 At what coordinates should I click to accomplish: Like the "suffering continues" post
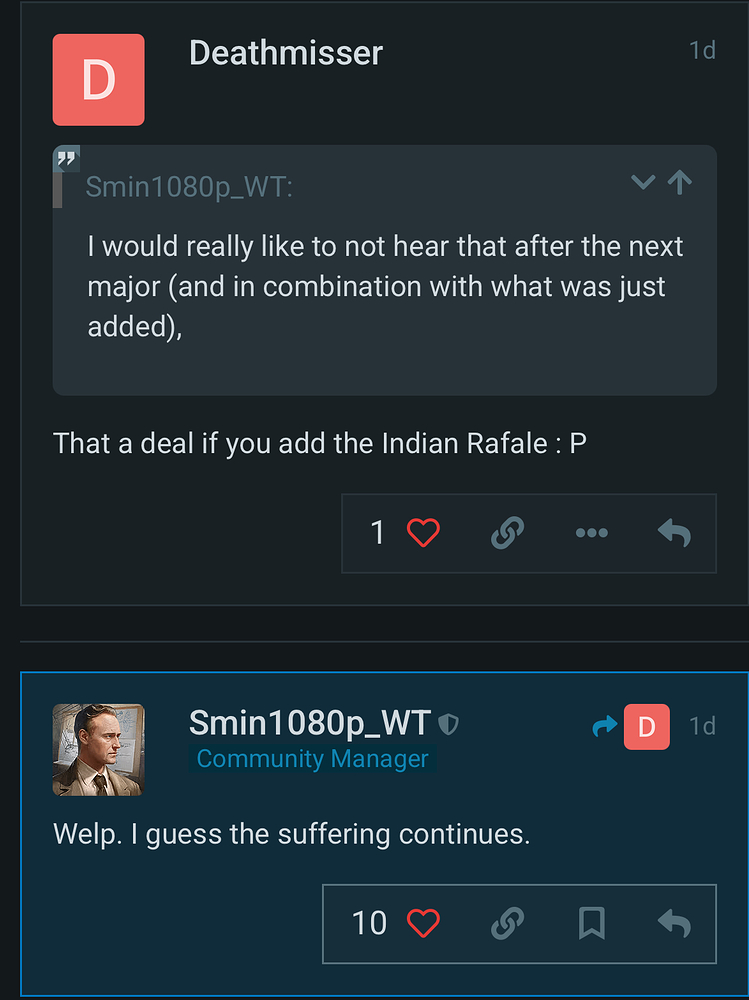(x=424, y=924)
